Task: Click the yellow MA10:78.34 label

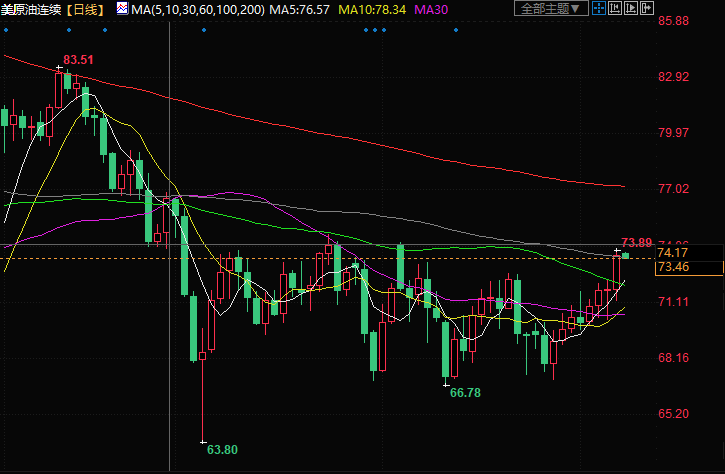Action: point(372,9)
